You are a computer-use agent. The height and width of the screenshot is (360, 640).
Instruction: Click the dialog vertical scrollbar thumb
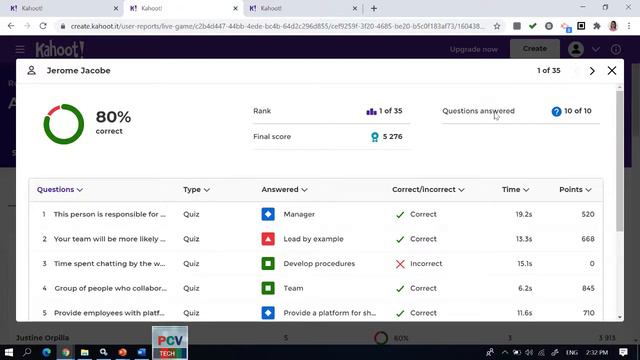coord(620,161)
